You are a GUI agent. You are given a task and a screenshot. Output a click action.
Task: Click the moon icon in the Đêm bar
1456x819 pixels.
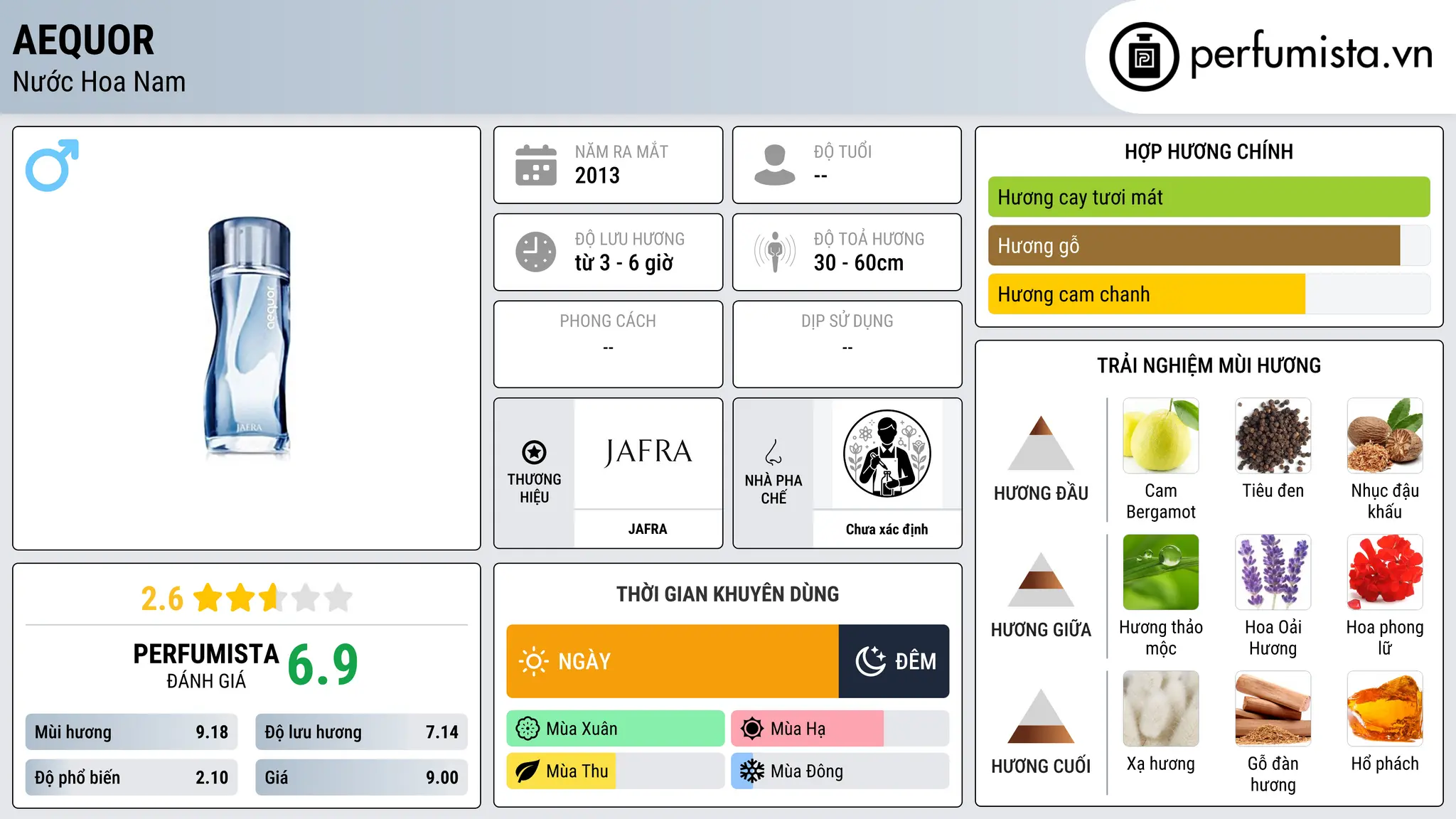click(x=870, y=661)
